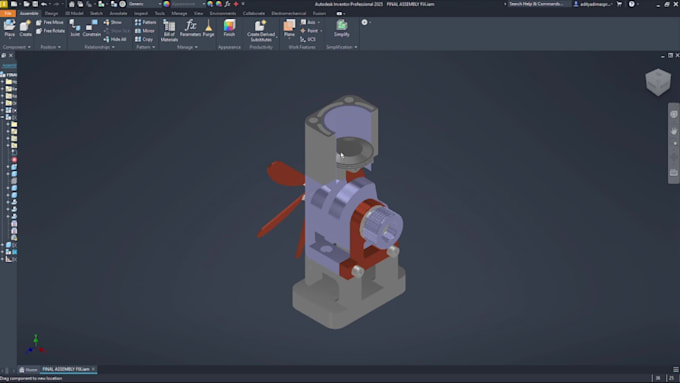Open the Help question mark icon
This screenshot has height=383, width=680.
click(x=632, y=4)
